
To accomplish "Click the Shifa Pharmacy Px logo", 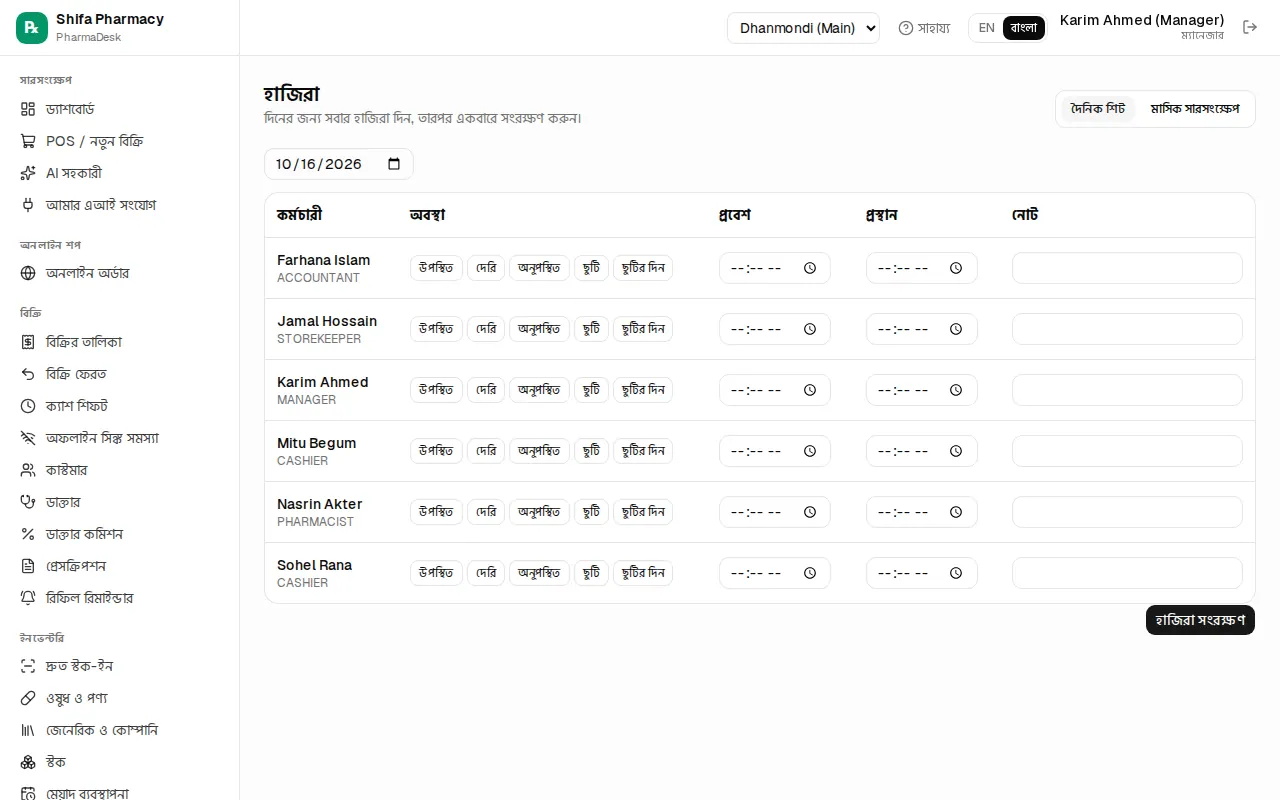I will pos(32,28).
